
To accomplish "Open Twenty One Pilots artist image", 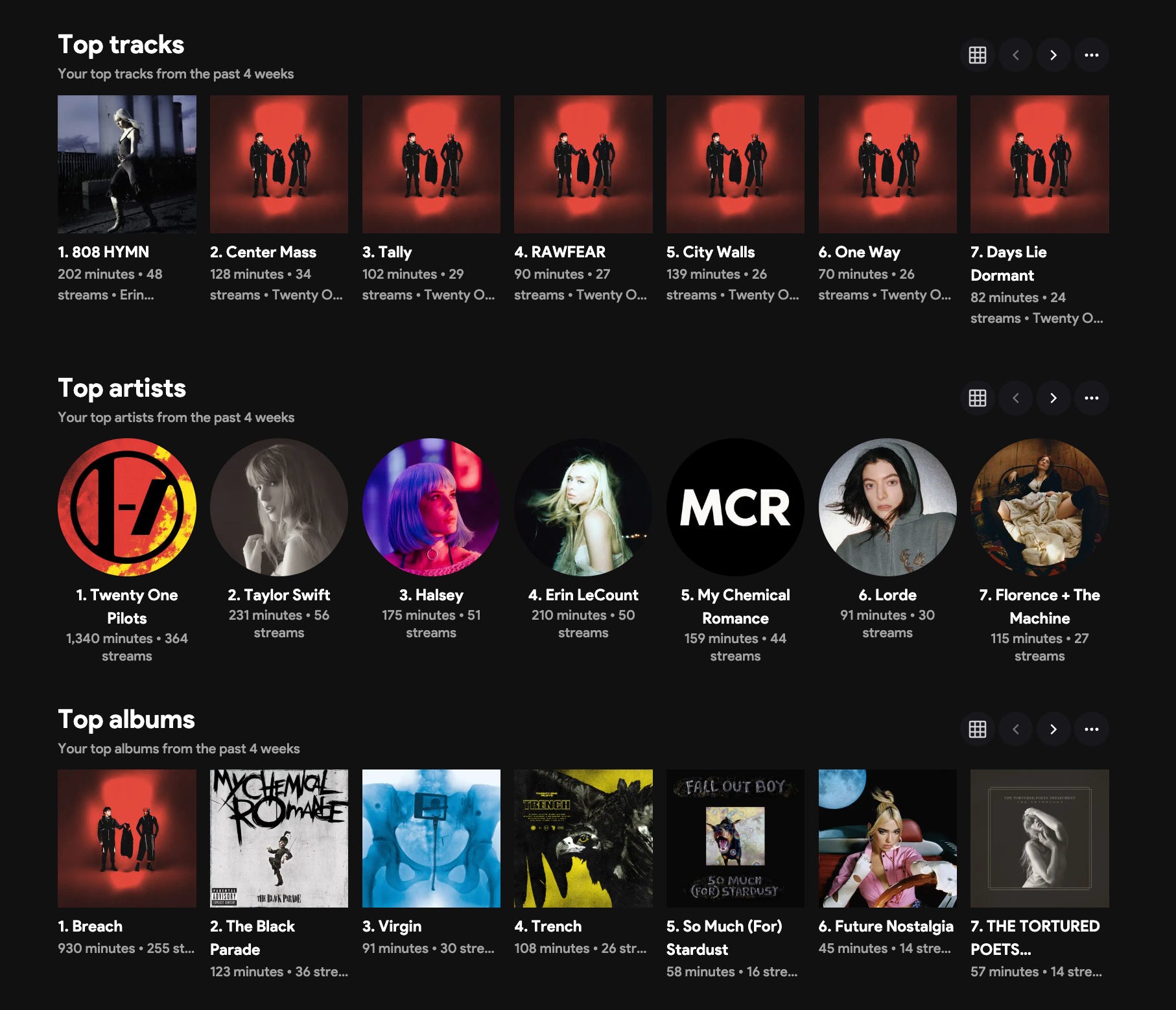I will pos(127,507).
